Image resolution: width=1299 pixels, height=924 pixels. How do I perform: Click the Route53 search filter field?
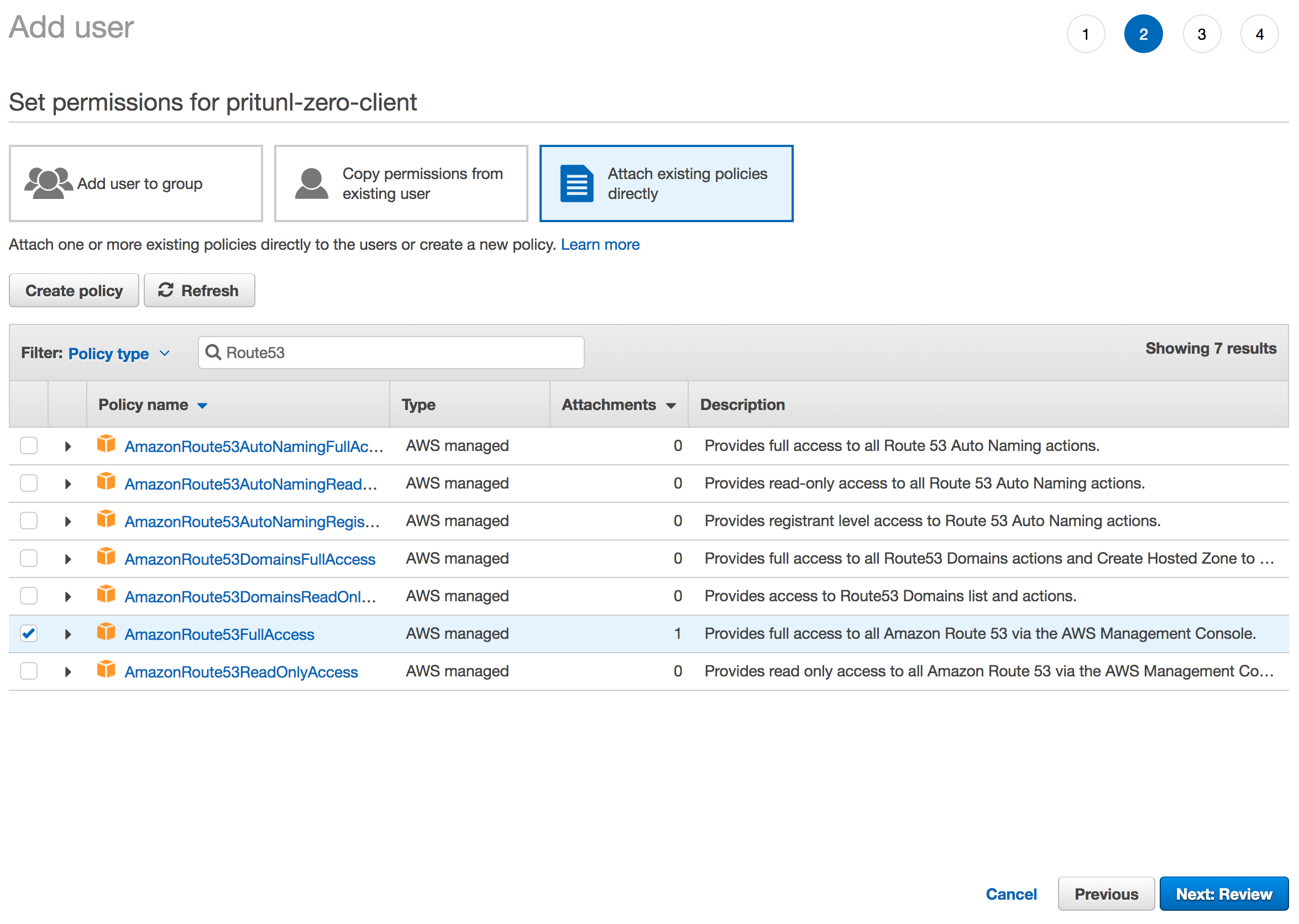(x=391, y=353)
